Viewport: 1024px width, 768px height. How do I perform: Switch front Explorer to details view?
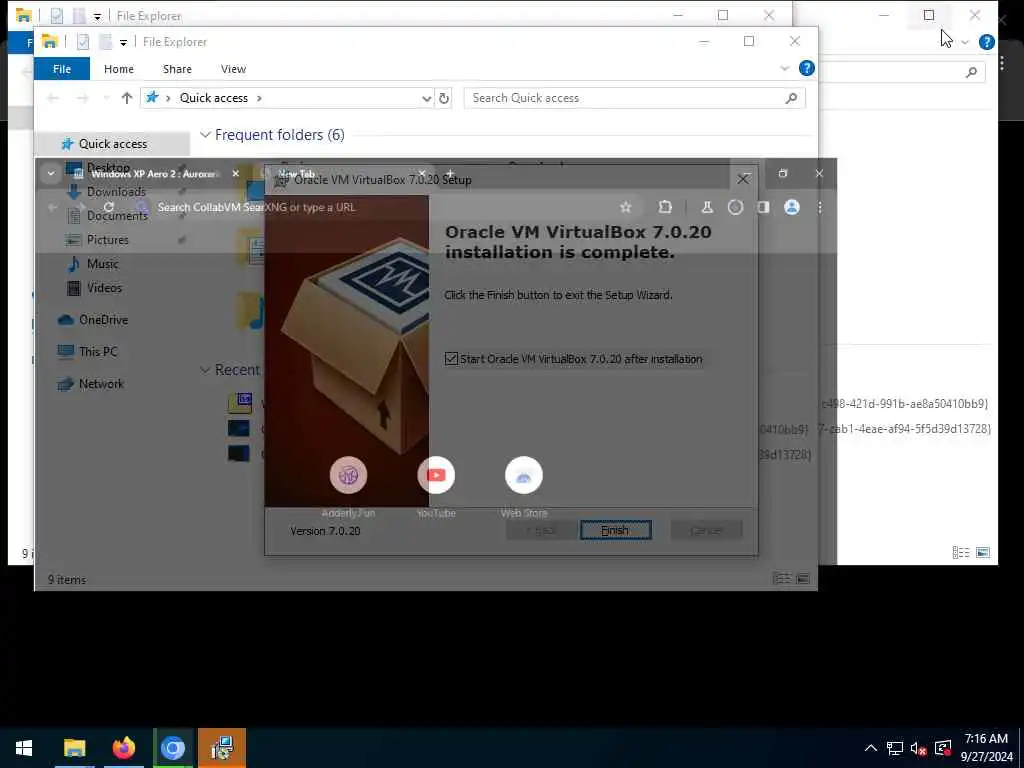coord(781,579)
